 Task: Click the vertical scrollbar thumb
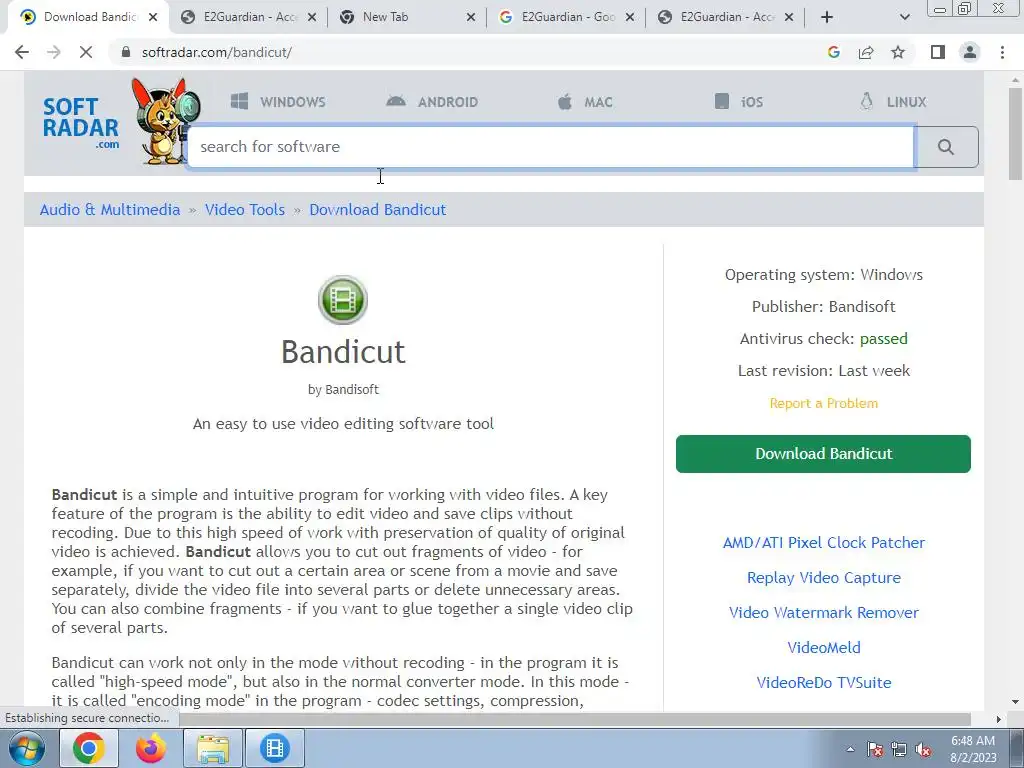click(1015, 134)
